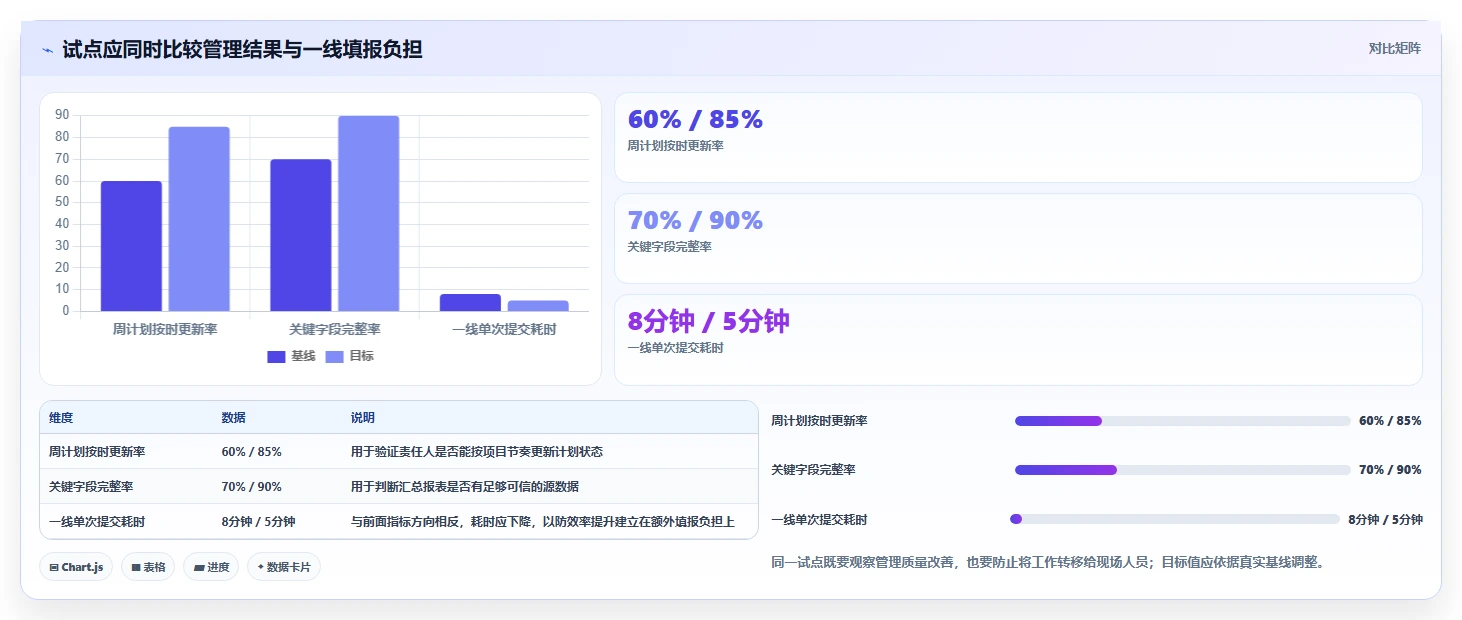Click description 用于验证责任人是否能按项目节奏更新计划状态
The height and width of the screenshot is (620, 1462).
click(477, 452)
